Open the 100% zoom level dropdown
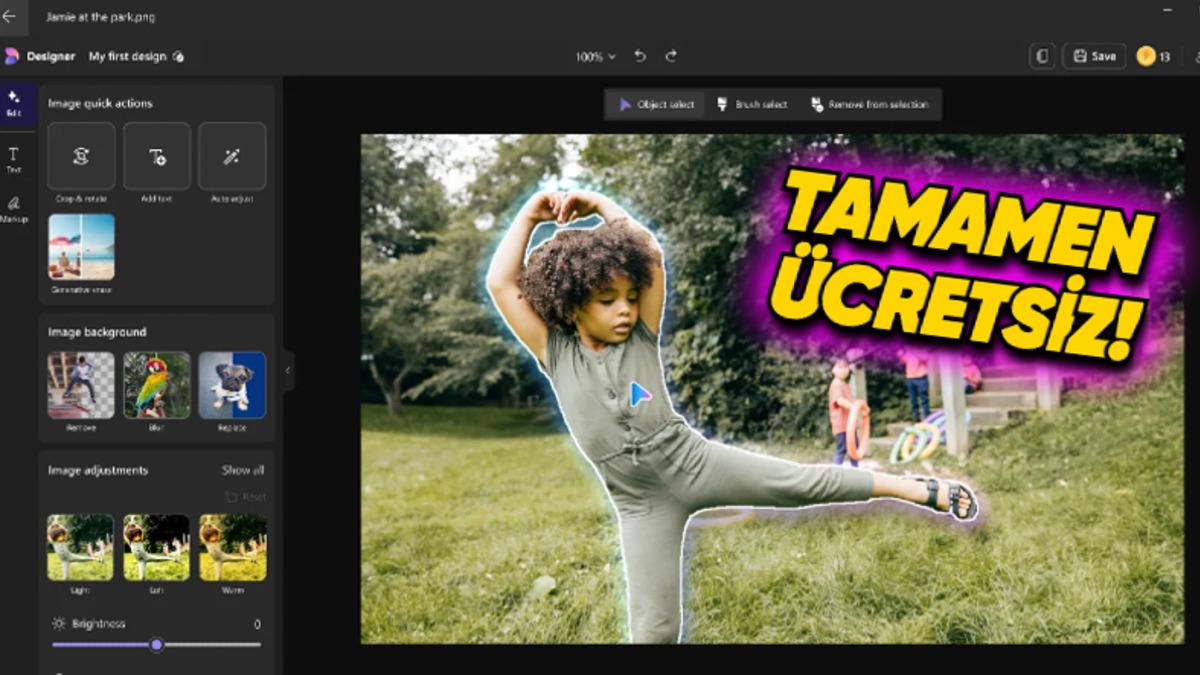 pyautogui.click(x=593, y=57)
